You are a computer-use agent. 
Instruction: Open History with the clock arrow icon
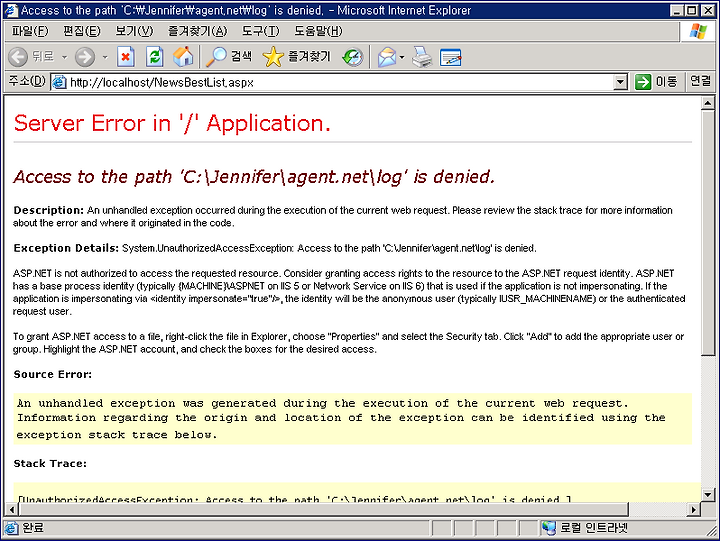coord(353,57)
